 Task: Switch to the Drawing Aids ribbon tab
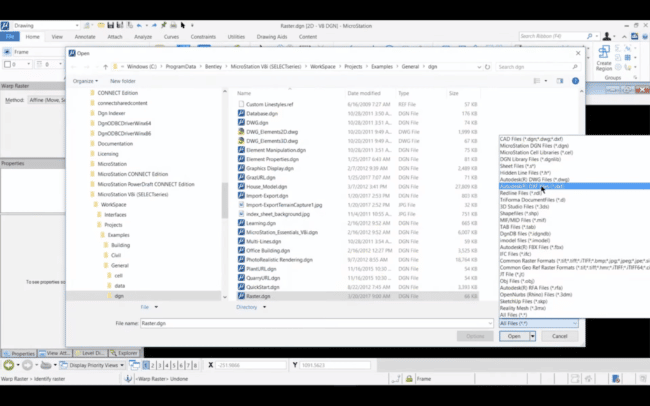coord(272,36)
